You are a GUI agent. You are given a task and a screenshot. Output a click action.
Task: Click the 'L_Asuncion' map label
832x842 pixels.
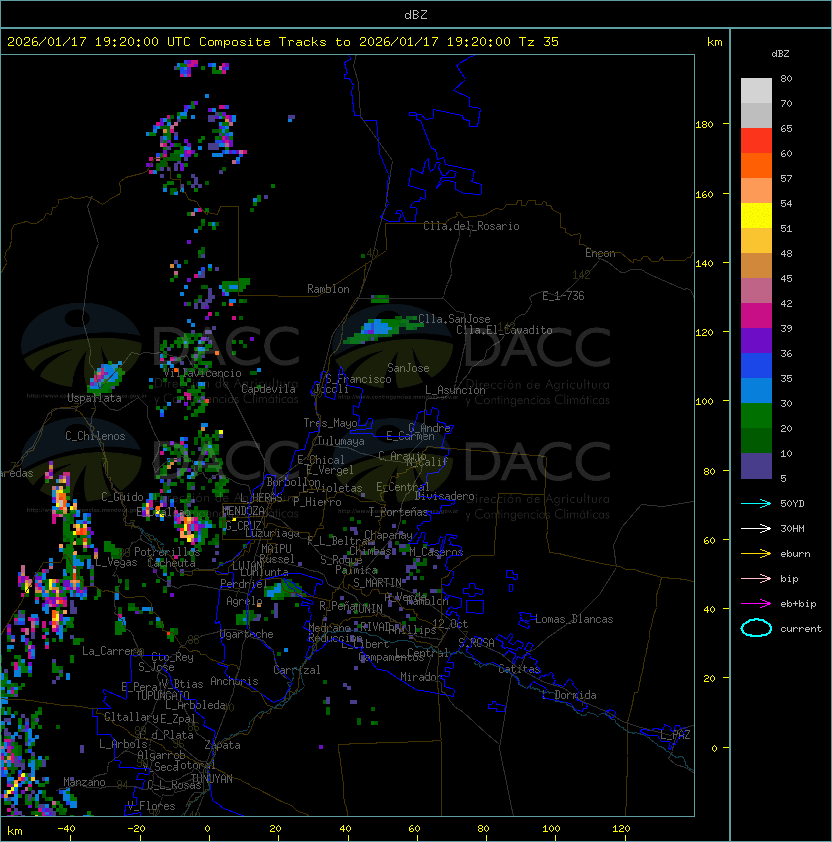coord(455,390)
